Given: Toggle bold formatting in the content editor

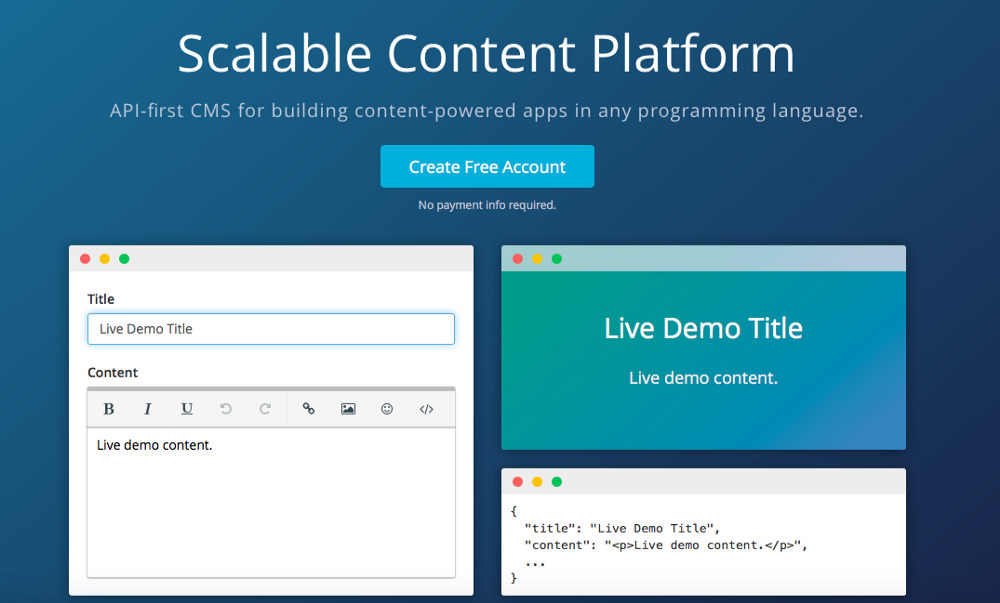Looking at the screenshot, I should [109, 409].
